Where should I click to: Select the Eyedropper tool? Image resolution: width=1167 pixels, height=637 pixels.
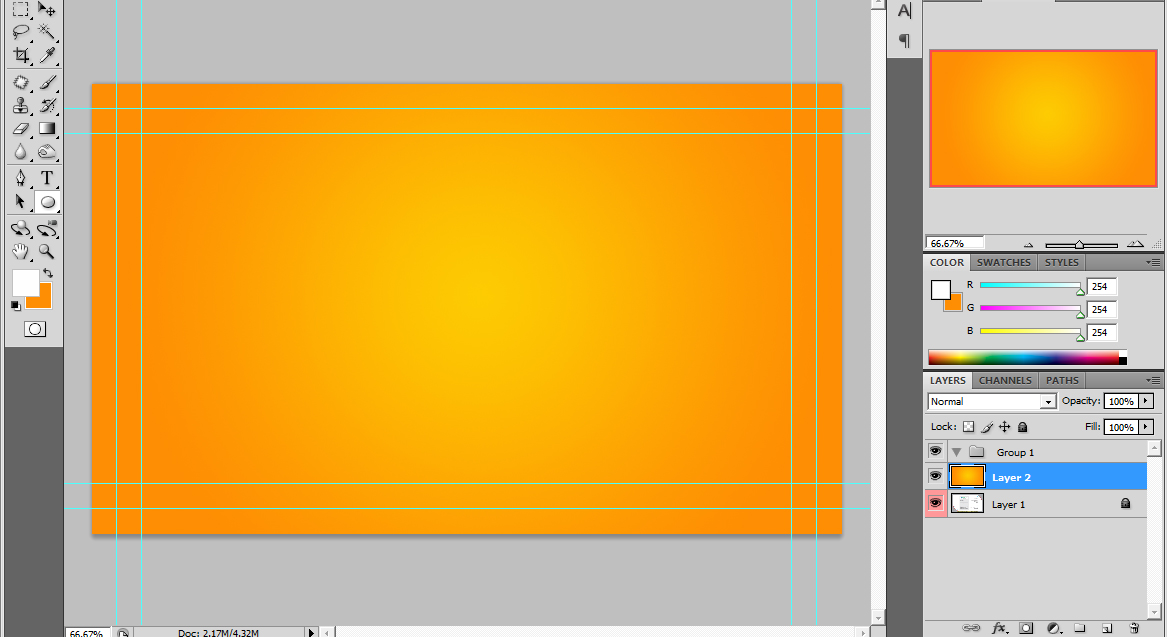pyautogui.click(x=46, y=54)
